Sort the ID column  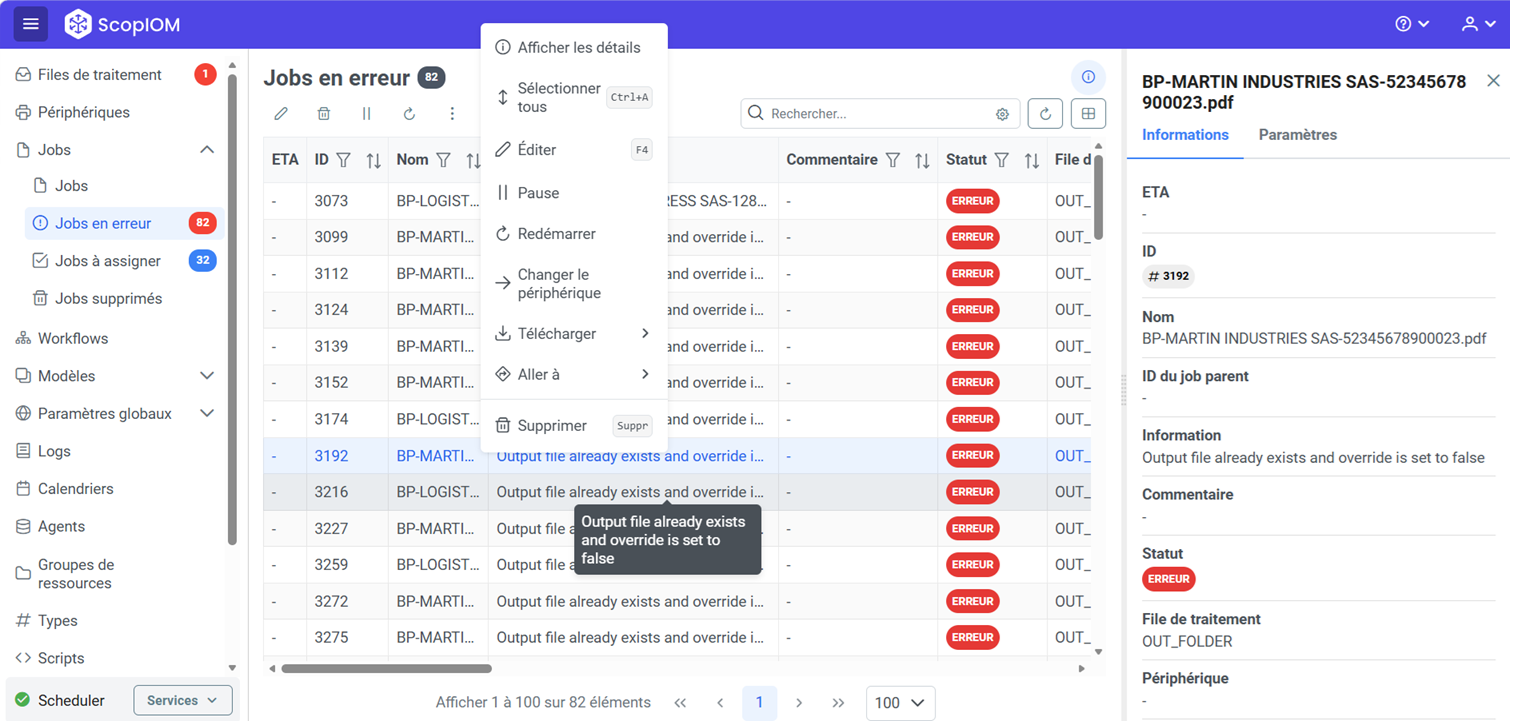click(x=374, y=160)
